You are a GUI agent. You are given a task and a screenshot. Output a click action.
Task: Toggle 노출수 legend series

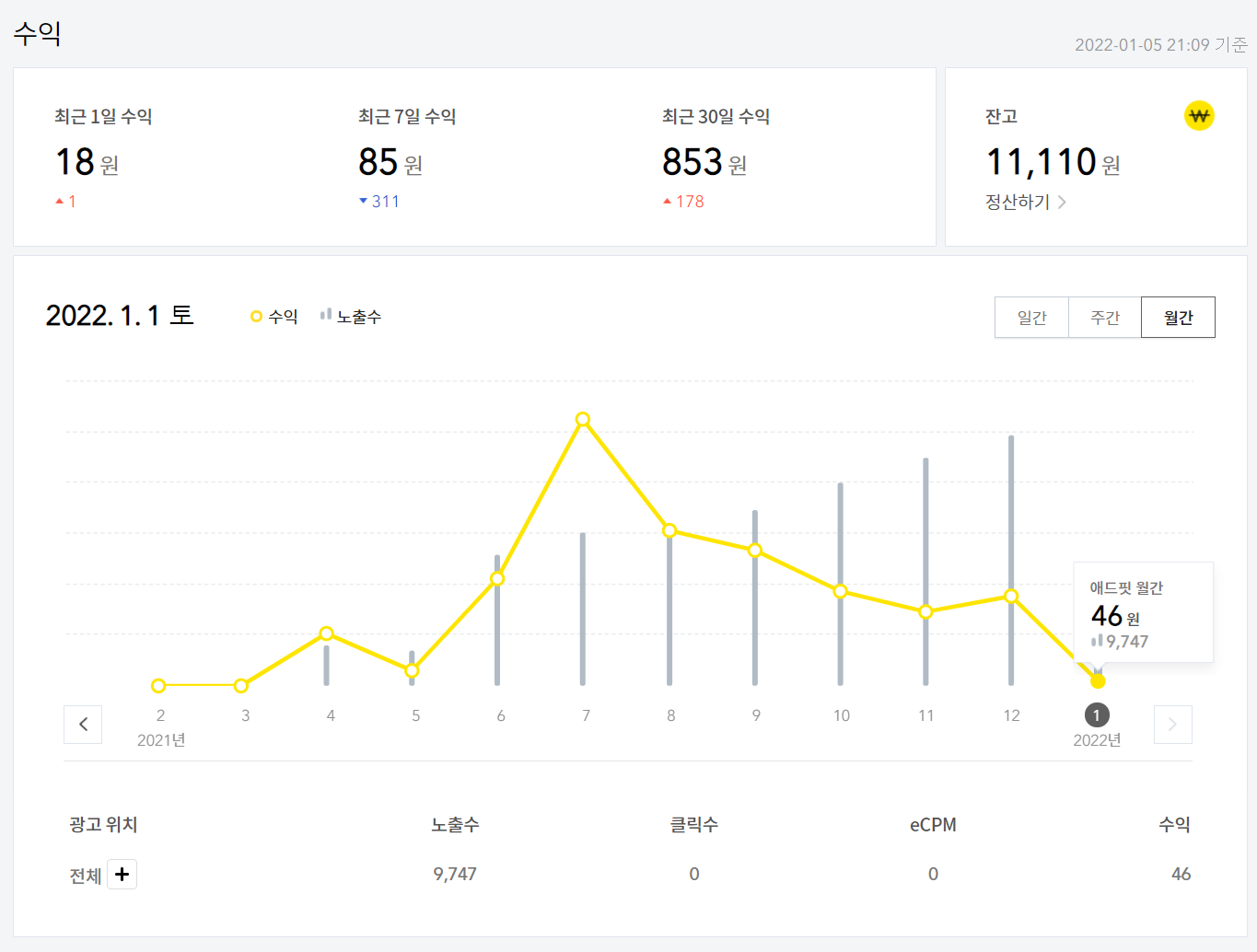tap(351, 317)
